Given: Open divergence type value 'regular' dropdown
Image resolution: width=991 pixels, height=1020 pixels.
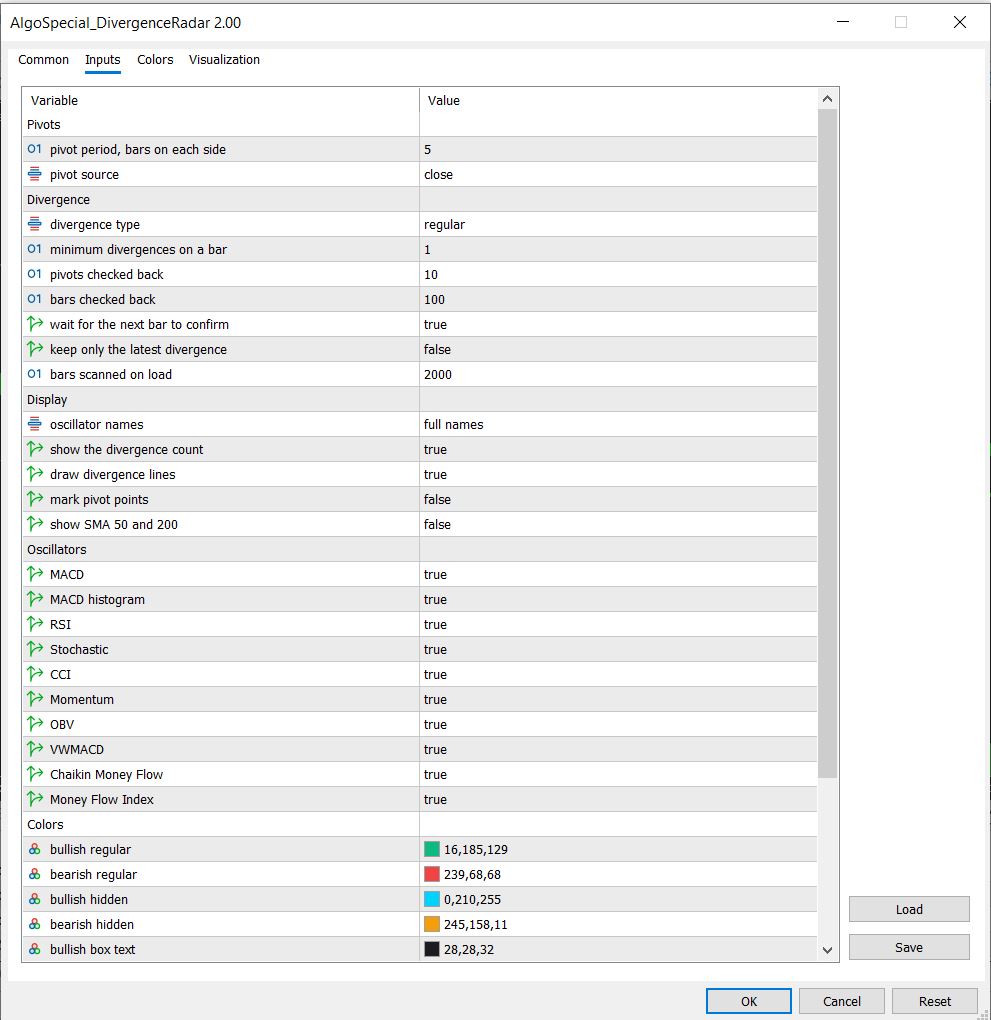Looking at the screenshot, I should [618, 224].
